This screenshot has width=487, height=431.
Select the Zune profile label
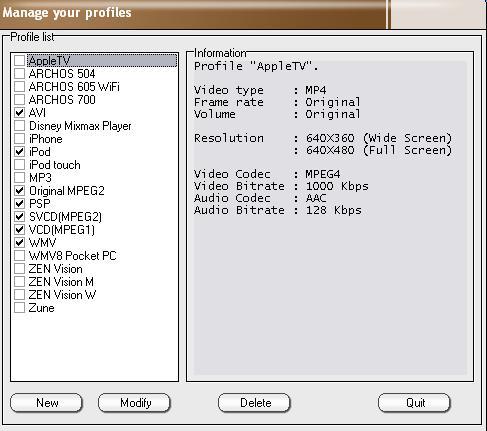(x=41, y=308)
